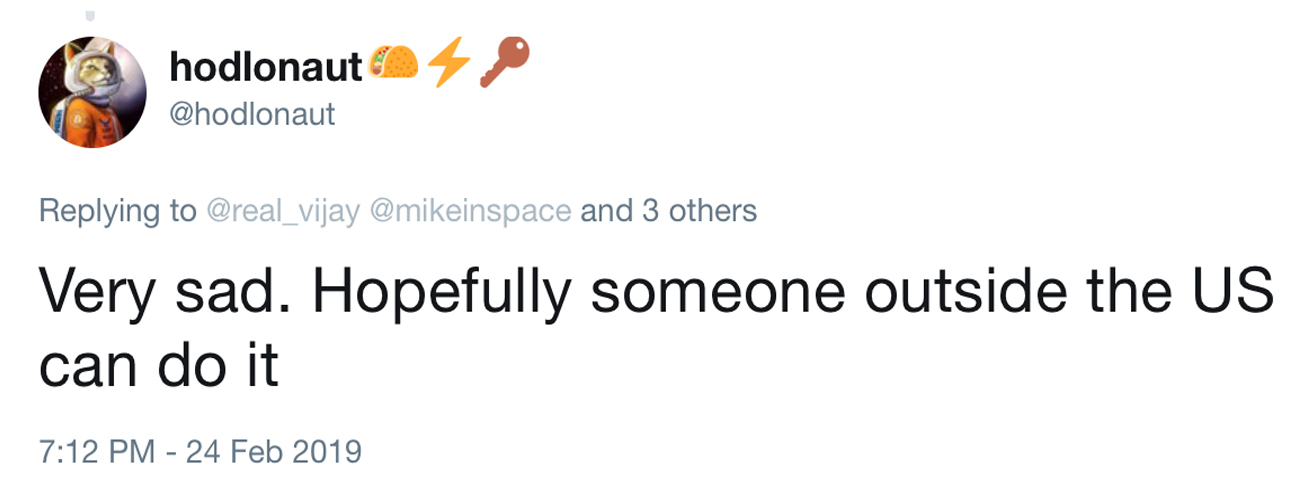Expand the "and 3 others" recipients
The width and height of the screenshot is (1300, 500).
point(668,211)
